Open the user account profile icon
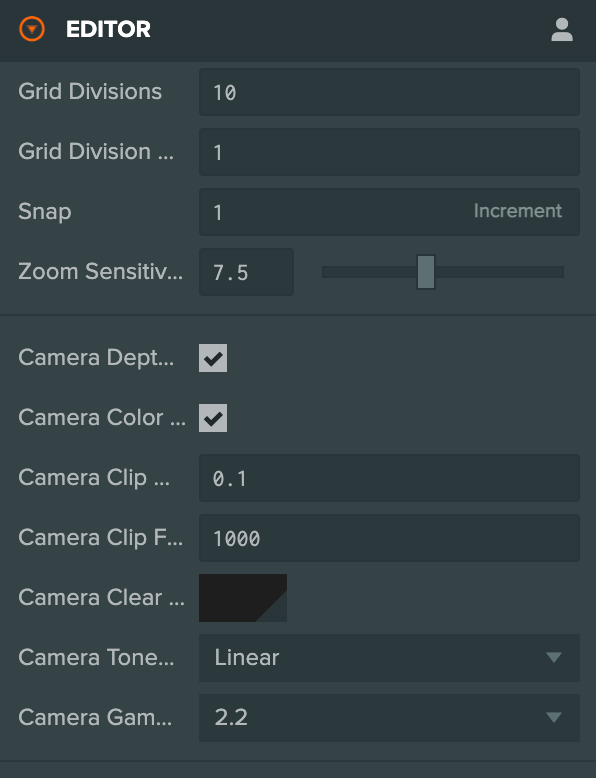 click(562, 30)
